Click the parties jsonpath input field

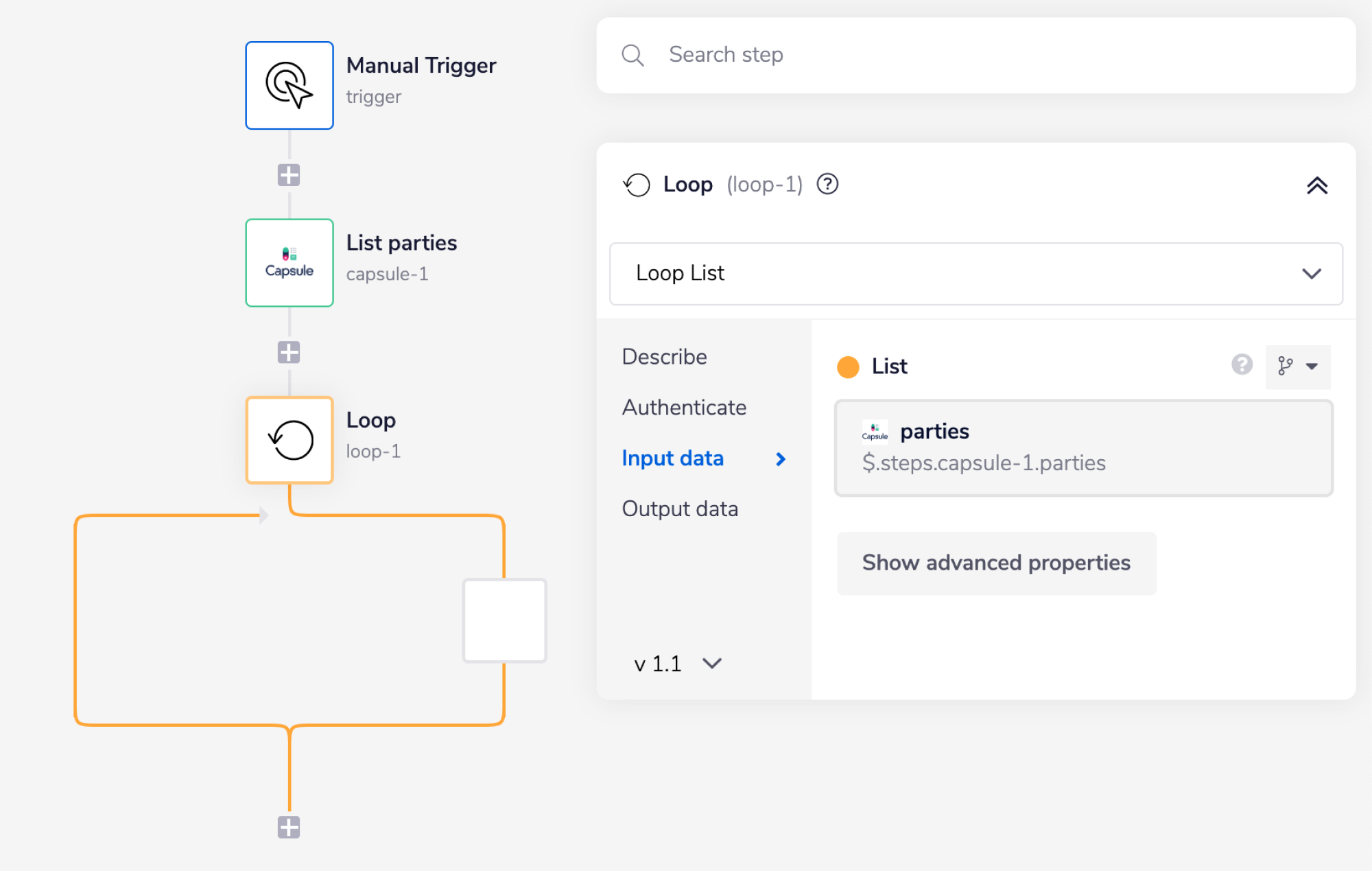pos(1083,448)
